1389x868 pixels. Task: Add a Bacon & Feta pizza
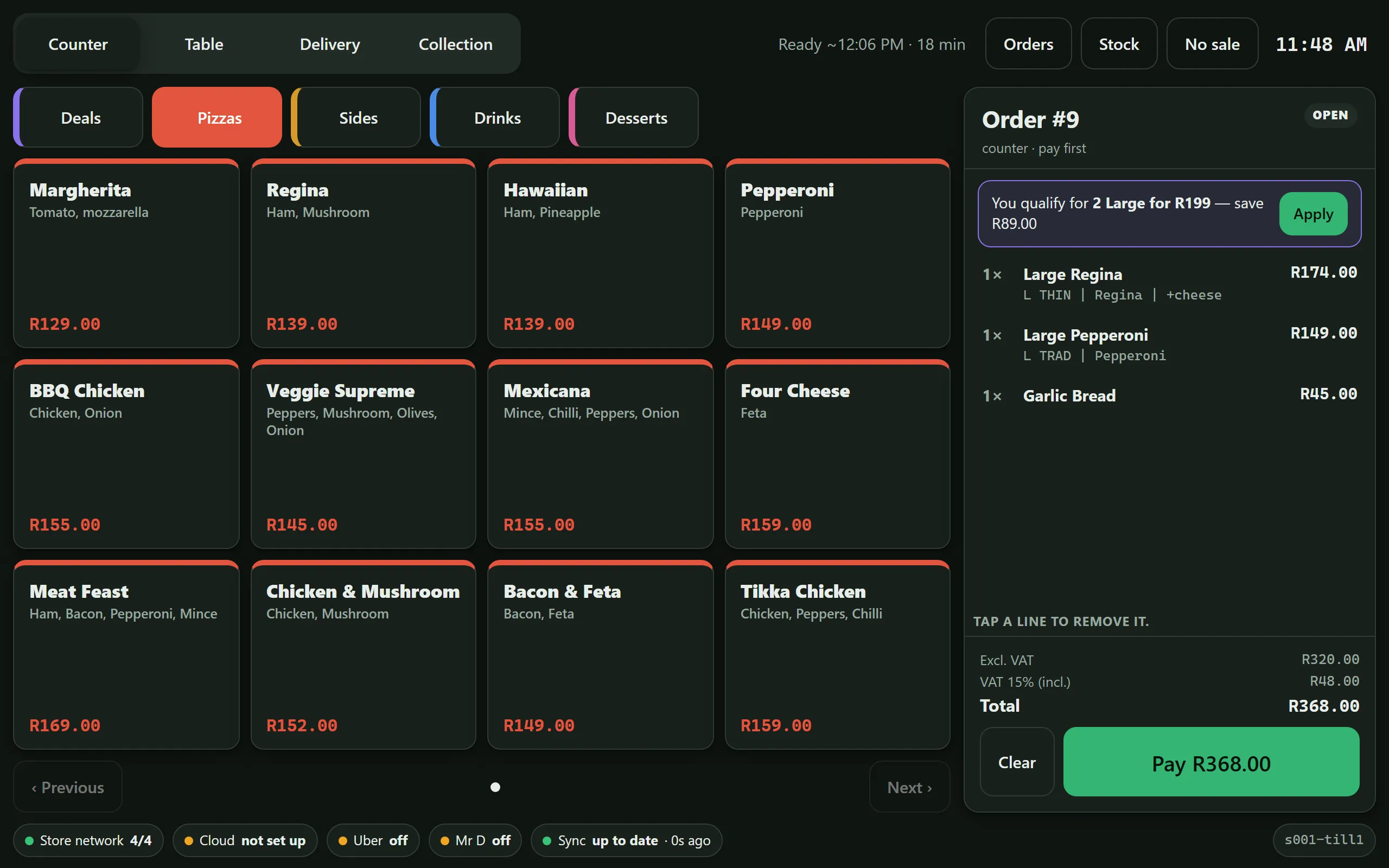click(601, 654)
